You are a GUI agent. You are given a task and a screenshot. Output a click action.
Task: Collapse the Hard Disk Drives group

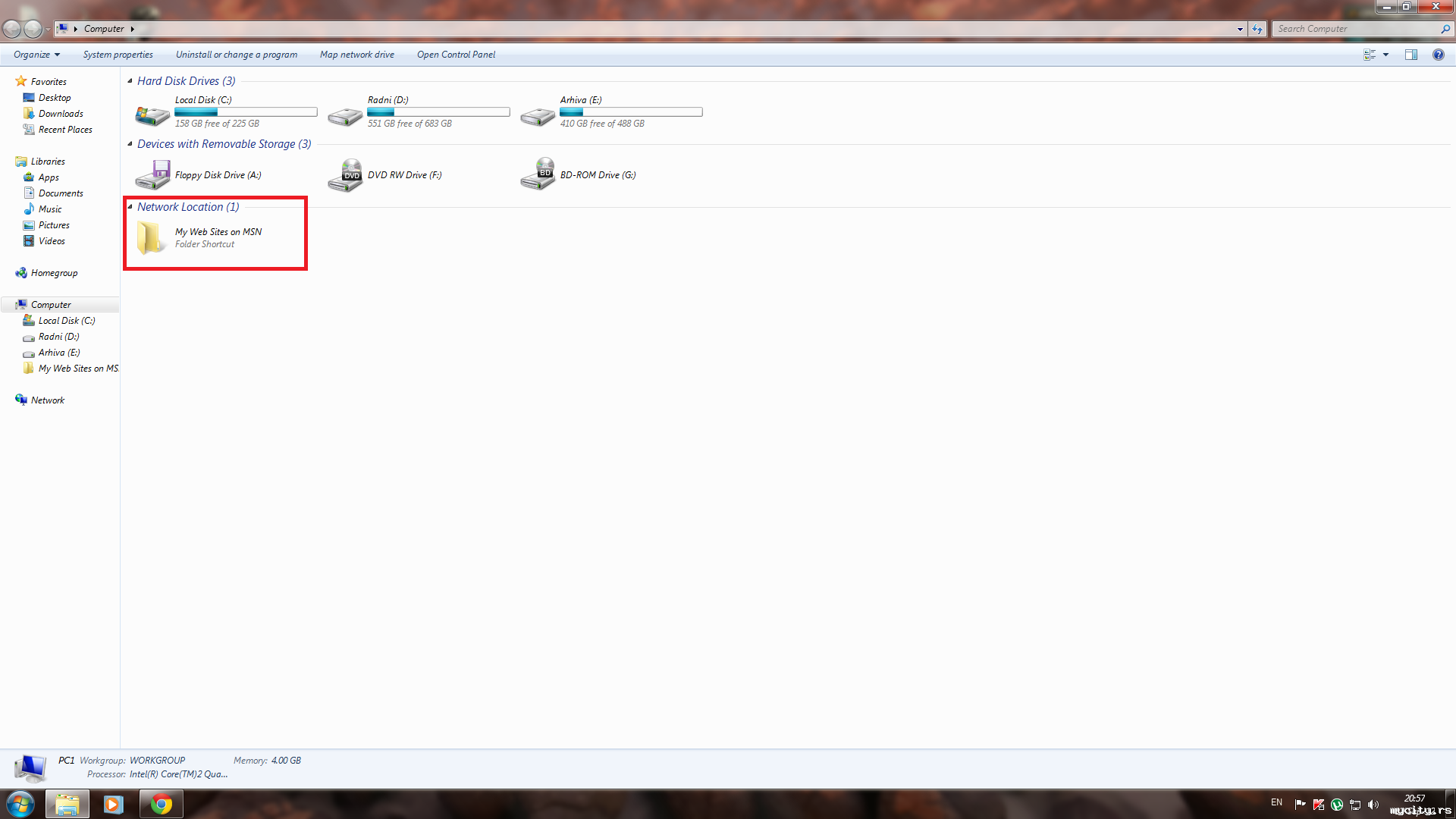[x=130, y=81]
